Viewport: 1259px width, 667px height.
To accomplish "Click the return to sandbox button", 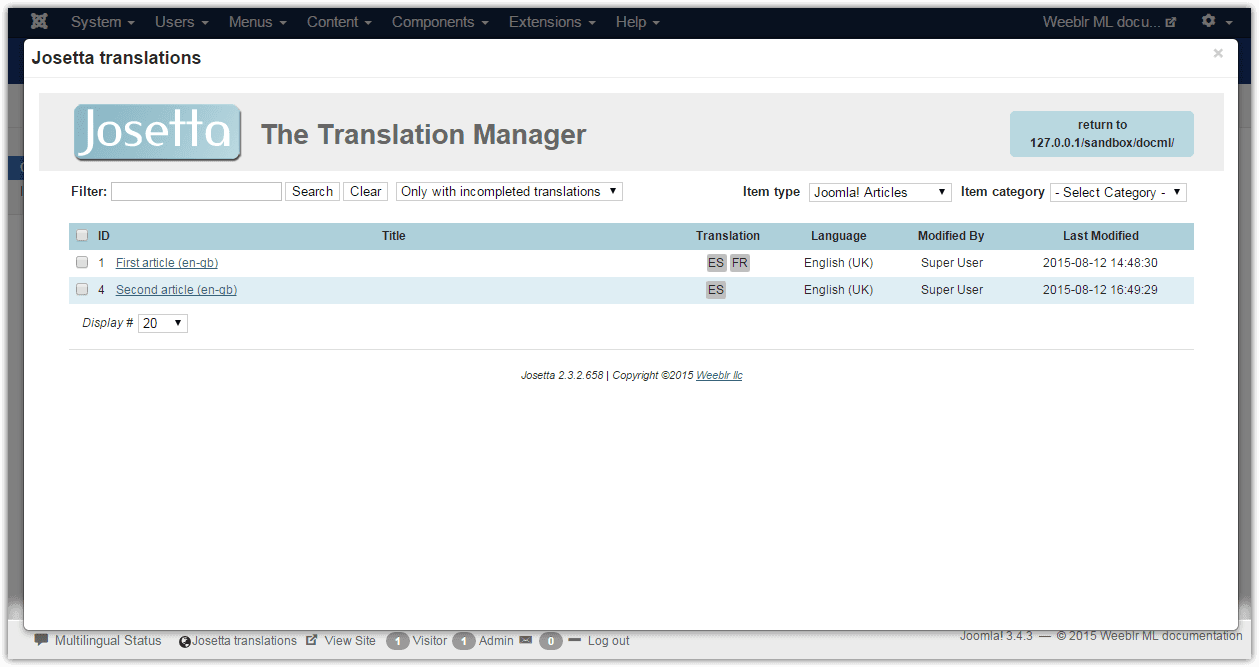I will (x=1102, y=134).
